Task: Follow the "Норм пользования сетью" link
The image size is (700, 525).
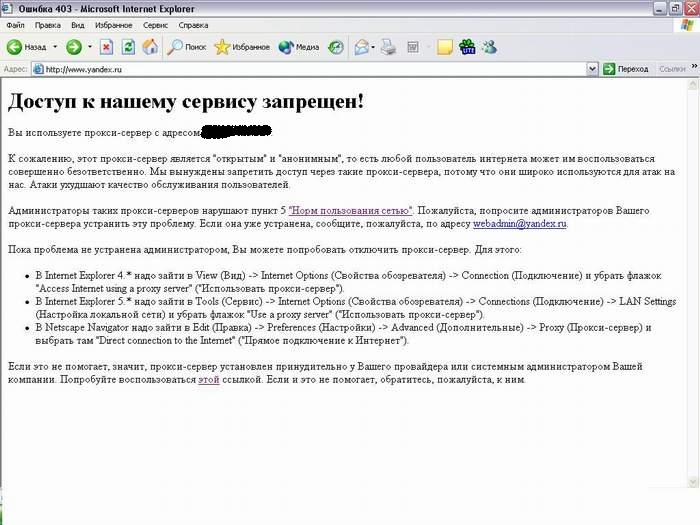Action: tap(350, 210)
